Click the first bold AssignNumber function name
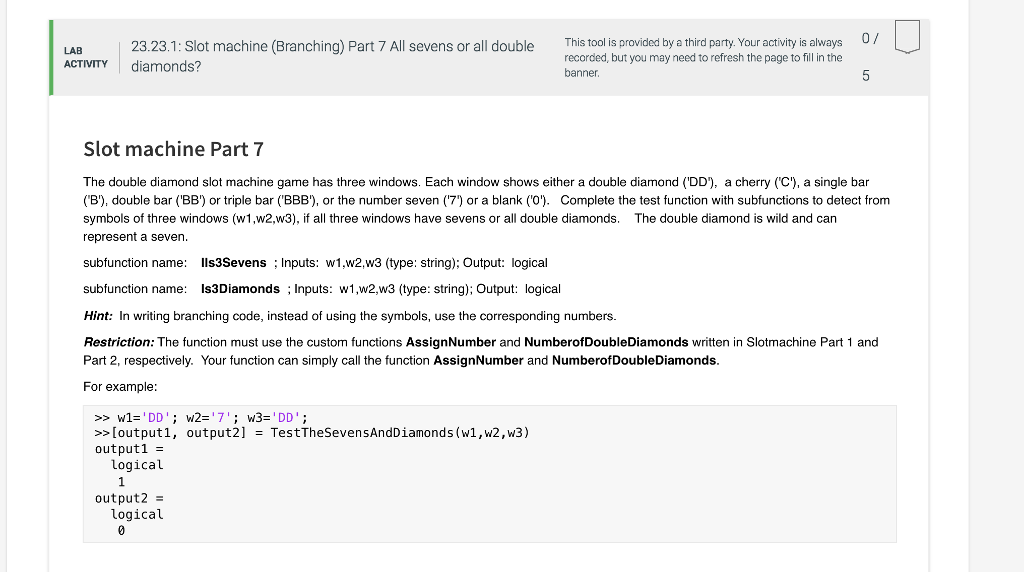The width and height of the screenshot is (1024, 572). [x=450, y=342]
